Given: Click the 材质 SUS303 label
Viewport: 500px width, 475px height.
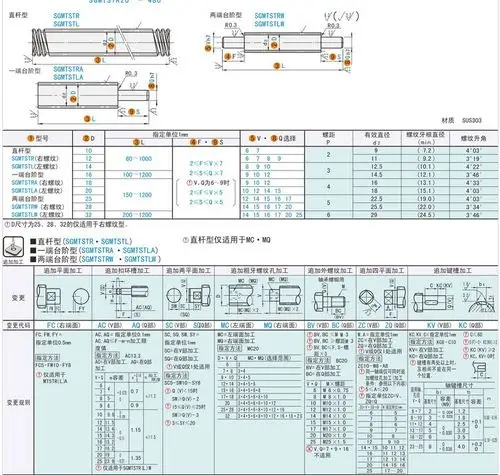Looking at the screenshot, I should pos(462,120).
